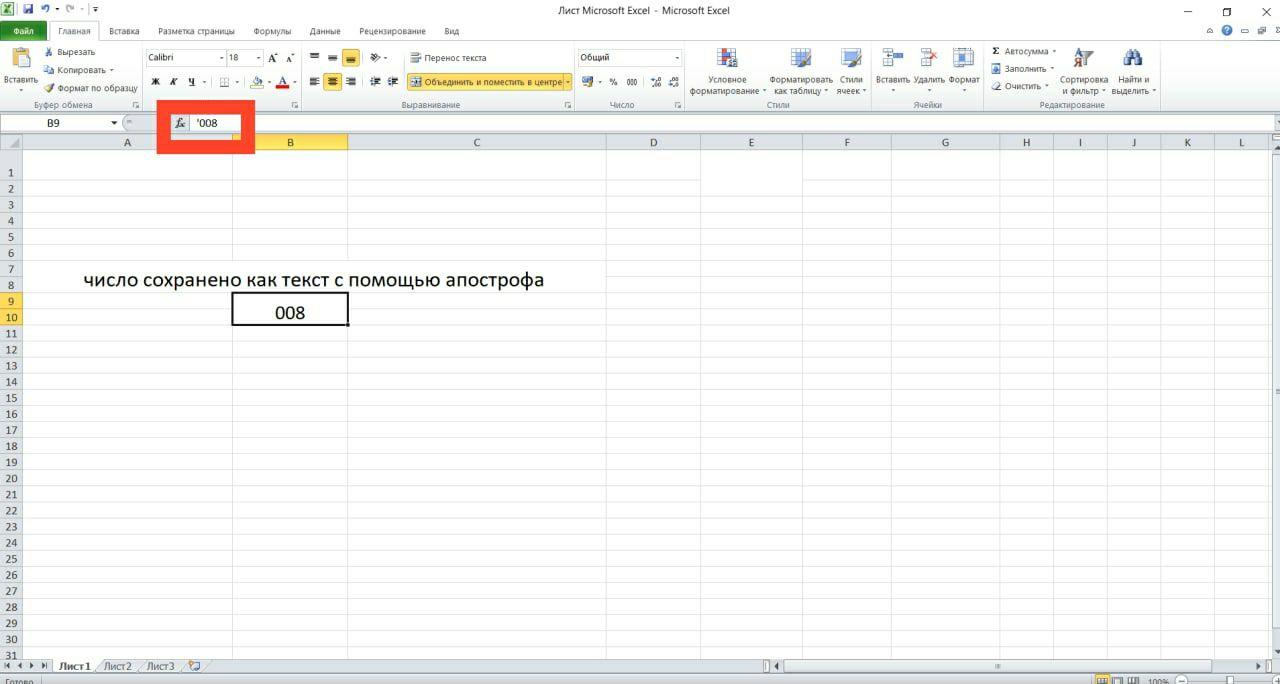The image size is (1280, 684).
Task: Click the Clear (Очистить) button
Action: click(x=1018, y=86)
